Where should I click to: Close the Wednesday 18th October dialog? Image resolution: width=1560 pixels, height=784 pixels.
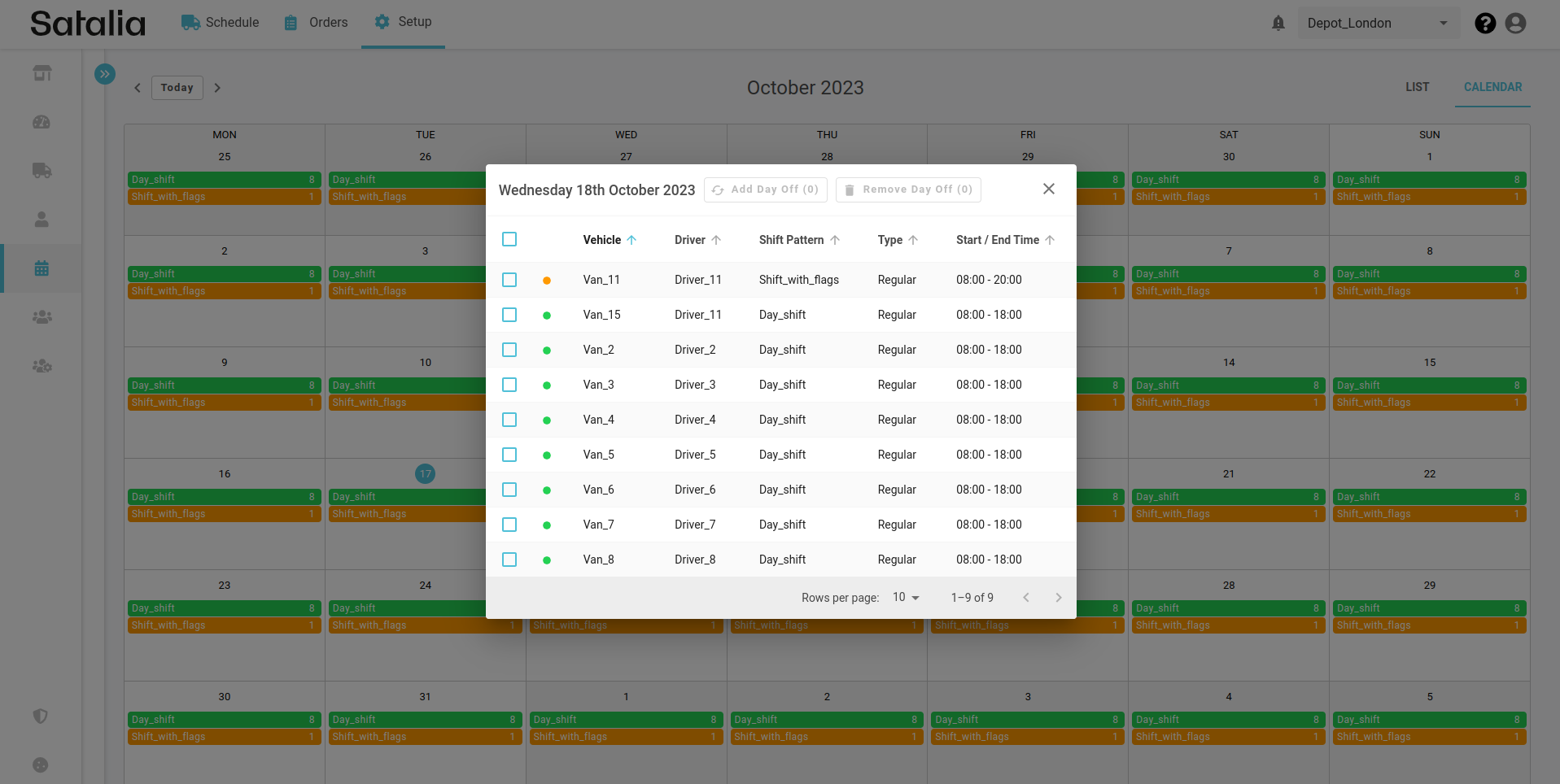tap(1049, 189)
